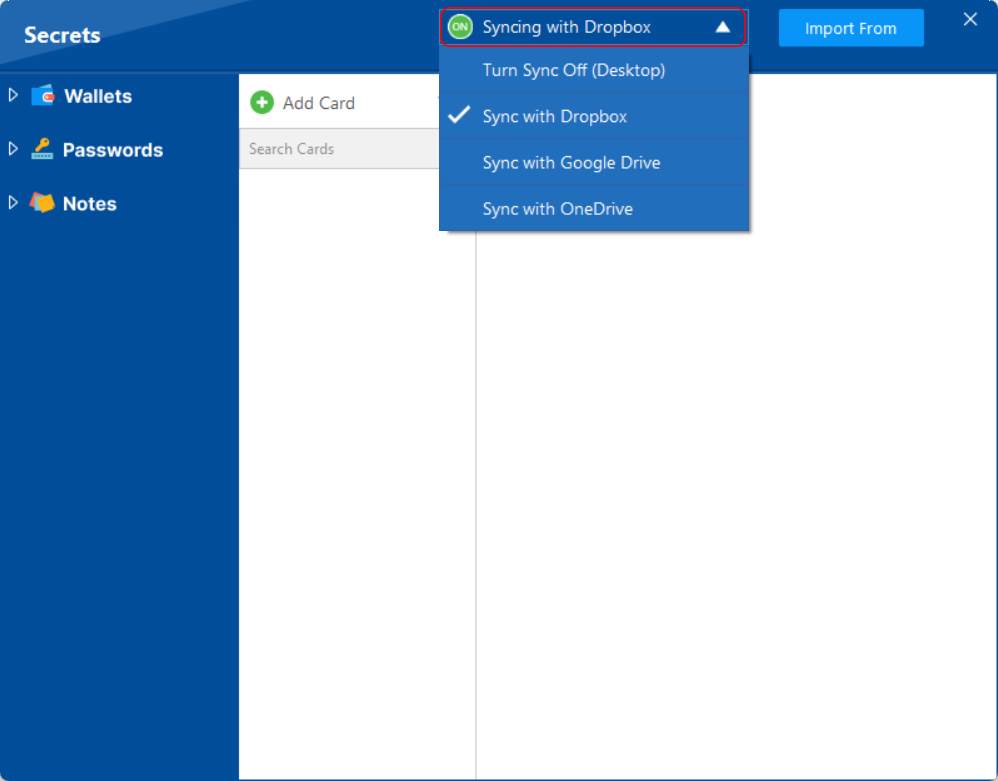
Task: Choose Turn Sync Off (Desktop)
Action: pyautogui.click(x=594, y=70)
